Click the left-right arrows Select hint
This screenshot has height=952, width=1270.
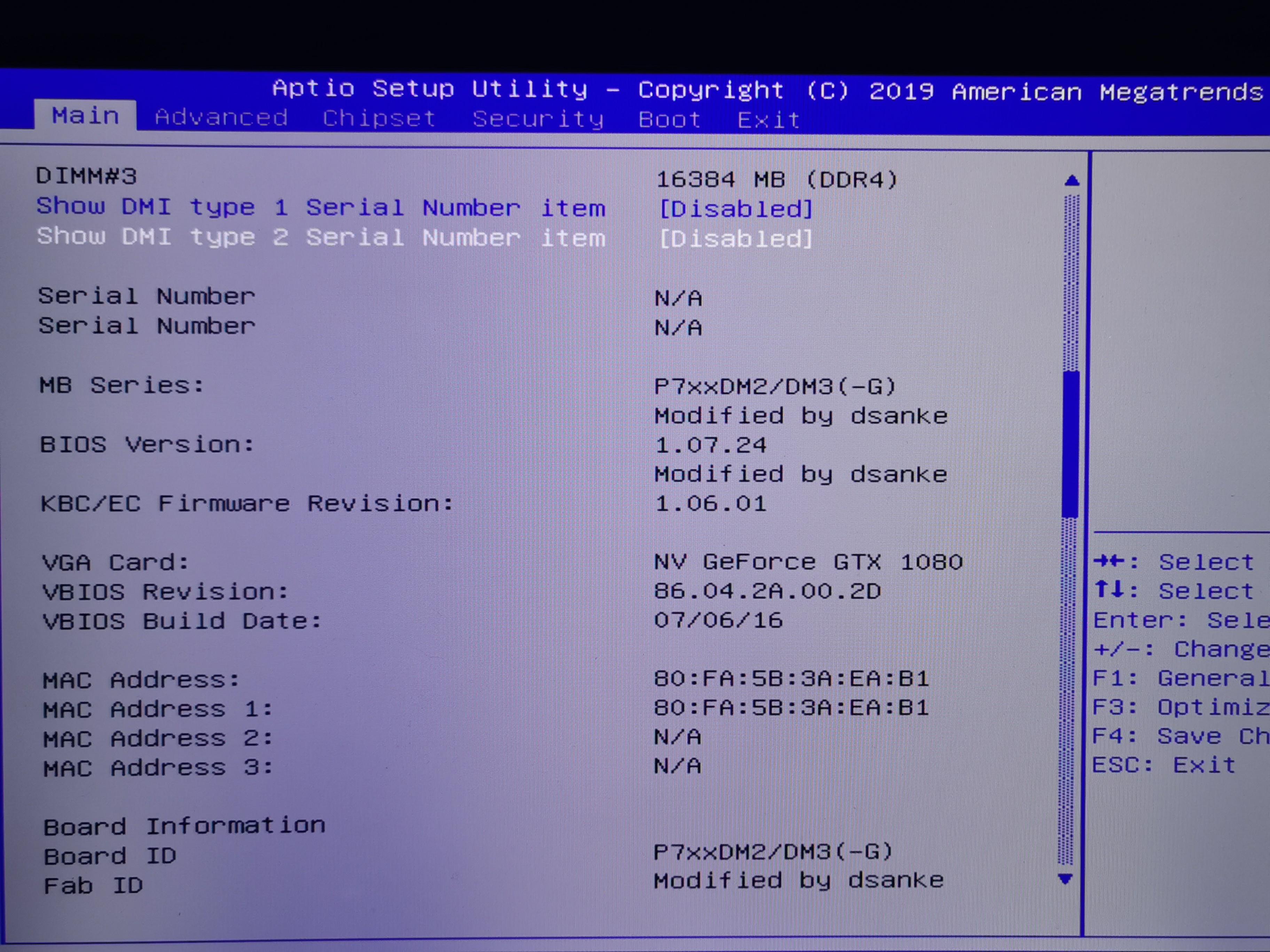(x=1173, y=562)
